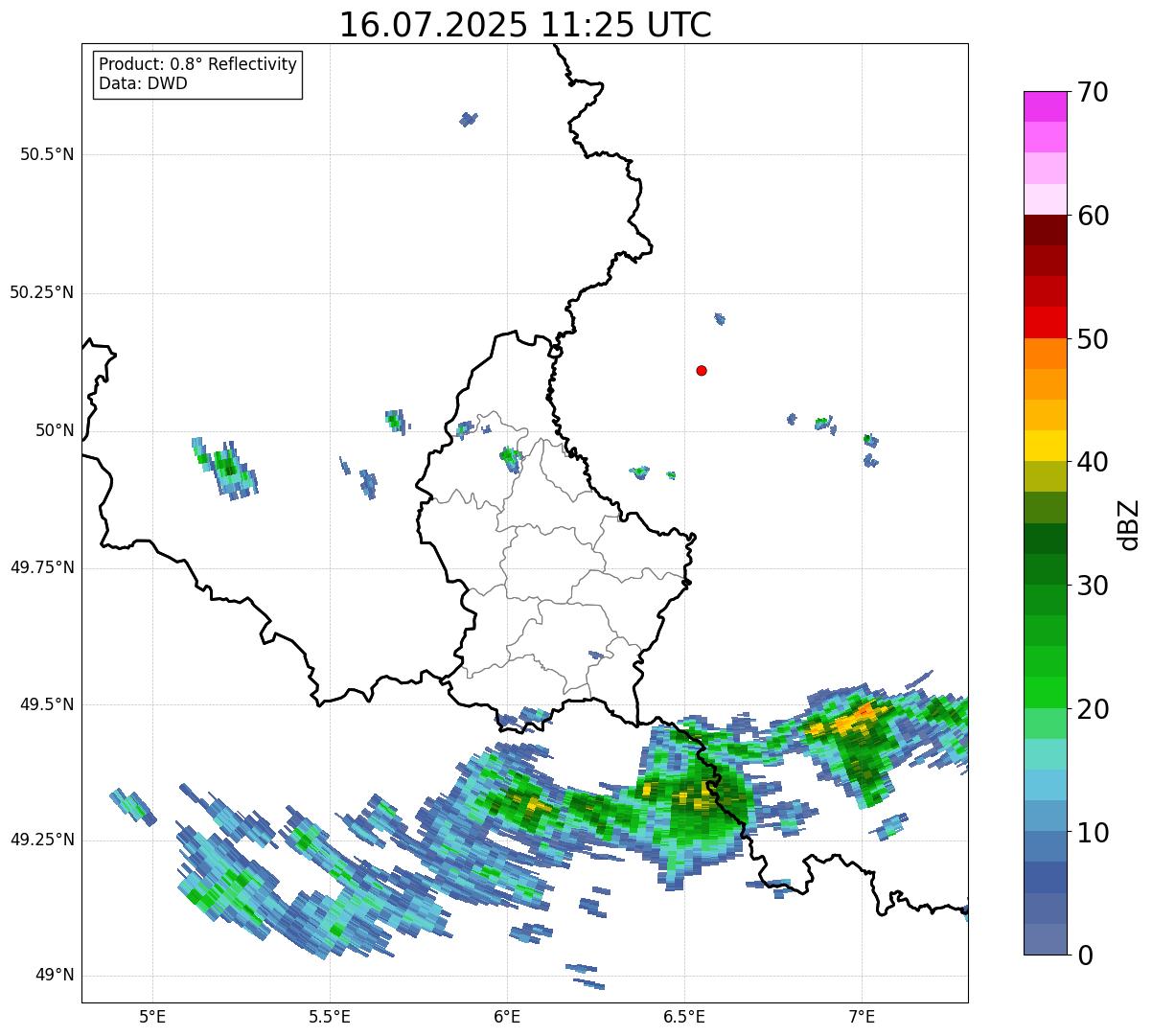Click the colorbar tick label 0
1152x1036 pixels.
coord(1084,955)
